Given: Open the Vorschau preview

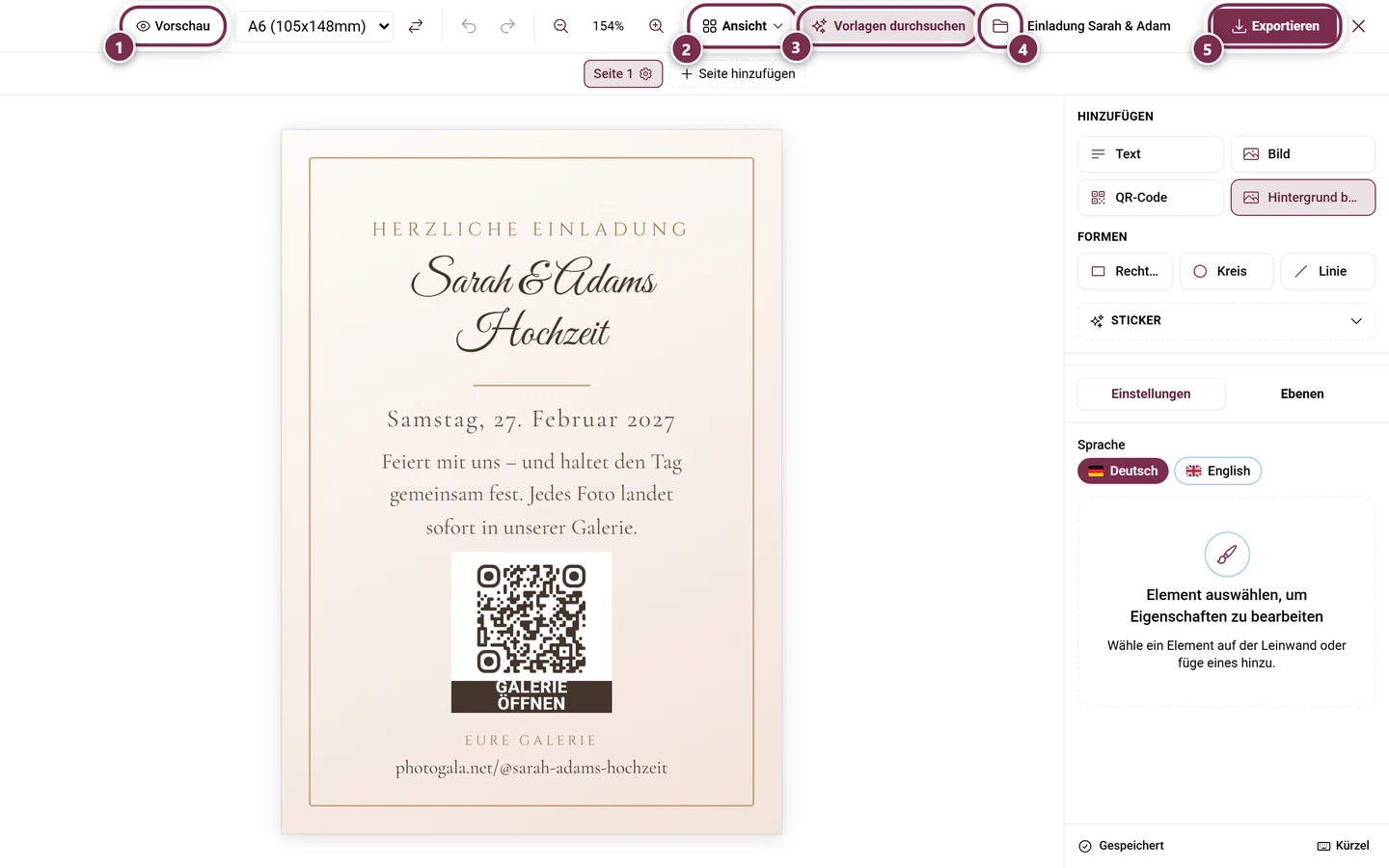Looking at the screenshot, I should (x=174, y=26).
